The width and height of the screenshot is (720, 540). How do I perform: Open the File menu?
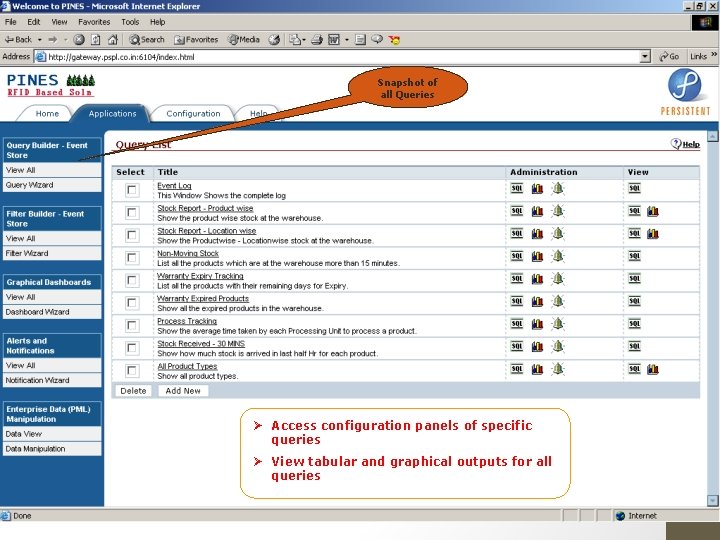click(x=11, y=22)
